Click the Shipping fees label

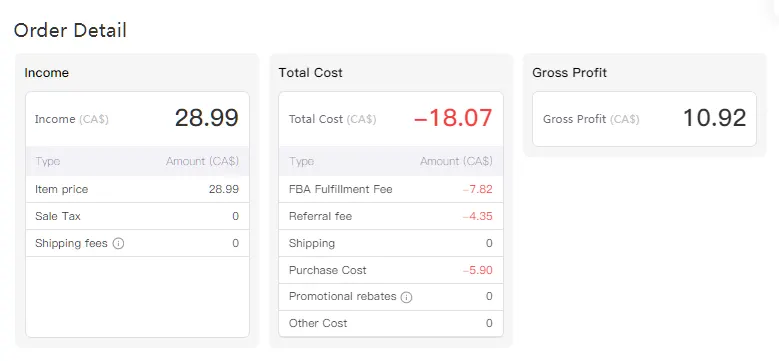(x=71, y=243)
